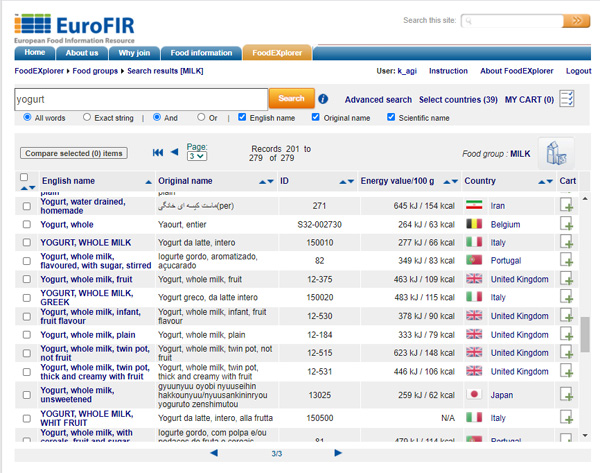600x473 pixels.
Task: Open the Instruction link
Action: [x=448, y=71]
